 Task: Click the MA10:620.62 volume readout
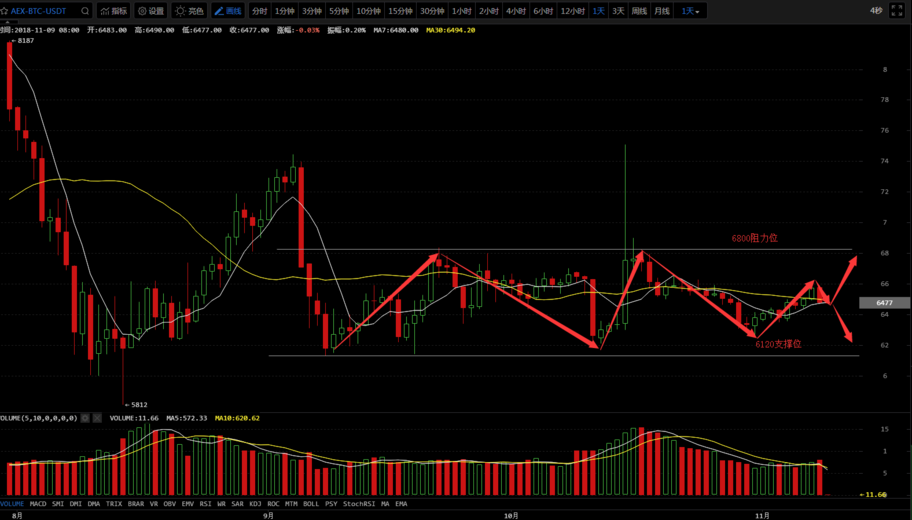237,418
